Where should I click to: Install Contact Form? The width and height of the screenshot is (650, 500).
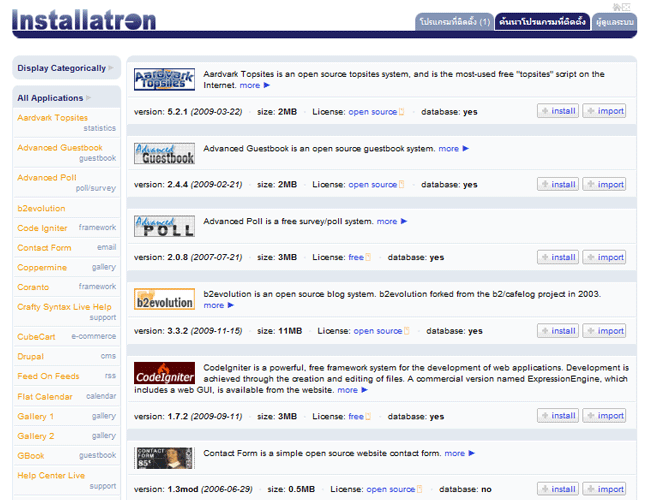[x=558, y=489]
